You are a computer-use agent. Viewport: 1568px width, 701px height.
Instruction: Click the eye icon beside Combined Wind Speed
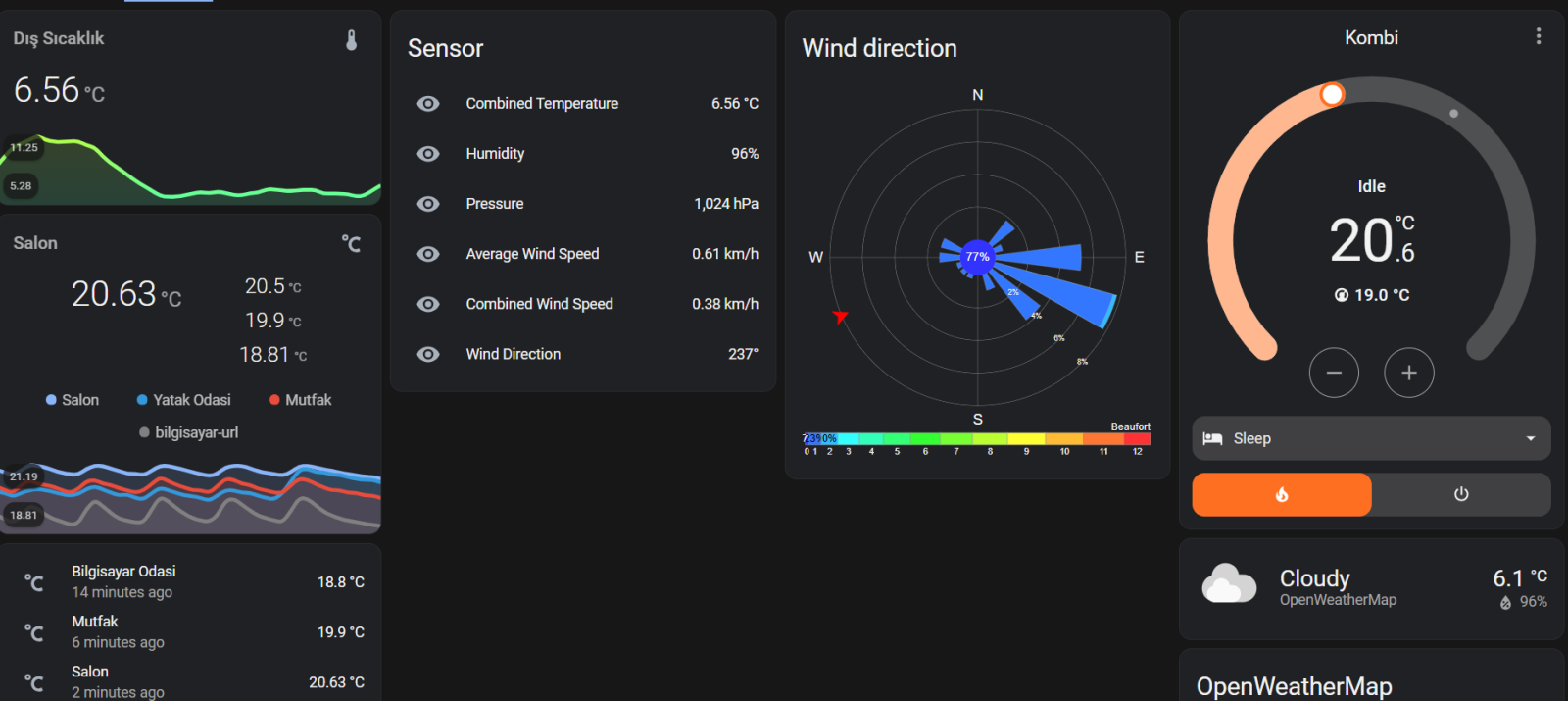click(x=428, y=304)
